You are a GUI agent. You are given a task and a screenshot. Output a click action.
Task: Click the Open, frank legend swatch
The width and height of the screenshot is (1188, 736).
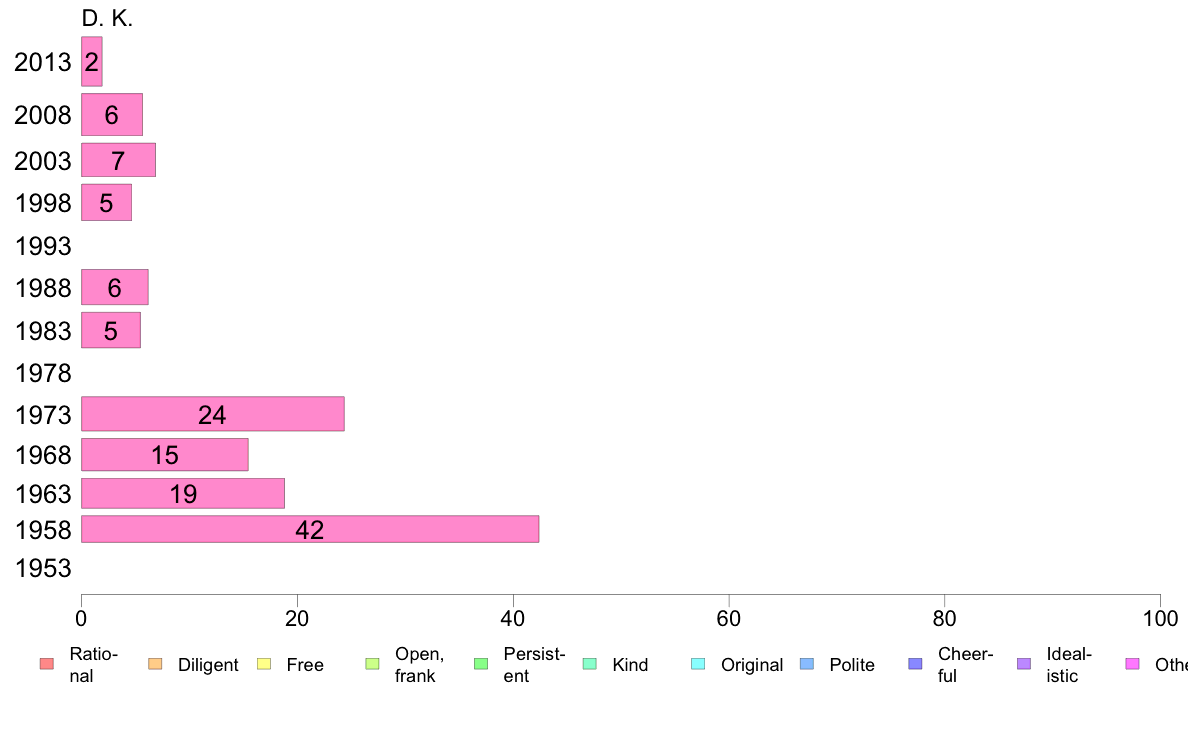[372, 664]
